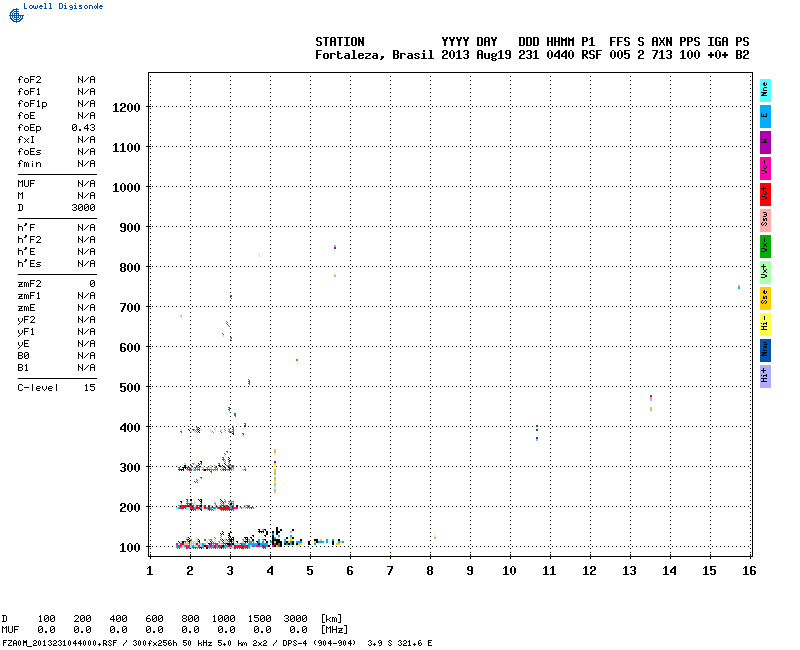Select the orange Sse legend swatch
Viewport: 800px width, 650px height.
tap(765, 298)
